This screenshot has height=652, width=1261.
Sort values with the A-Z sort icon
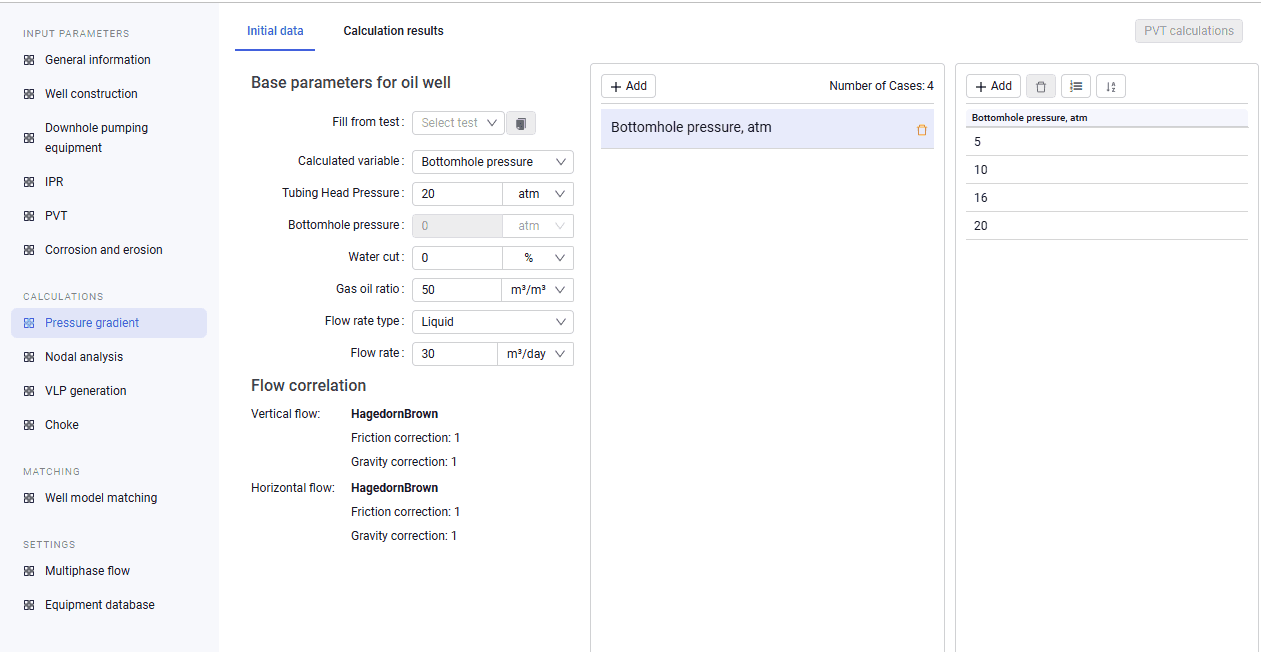tap(1111, 87)
